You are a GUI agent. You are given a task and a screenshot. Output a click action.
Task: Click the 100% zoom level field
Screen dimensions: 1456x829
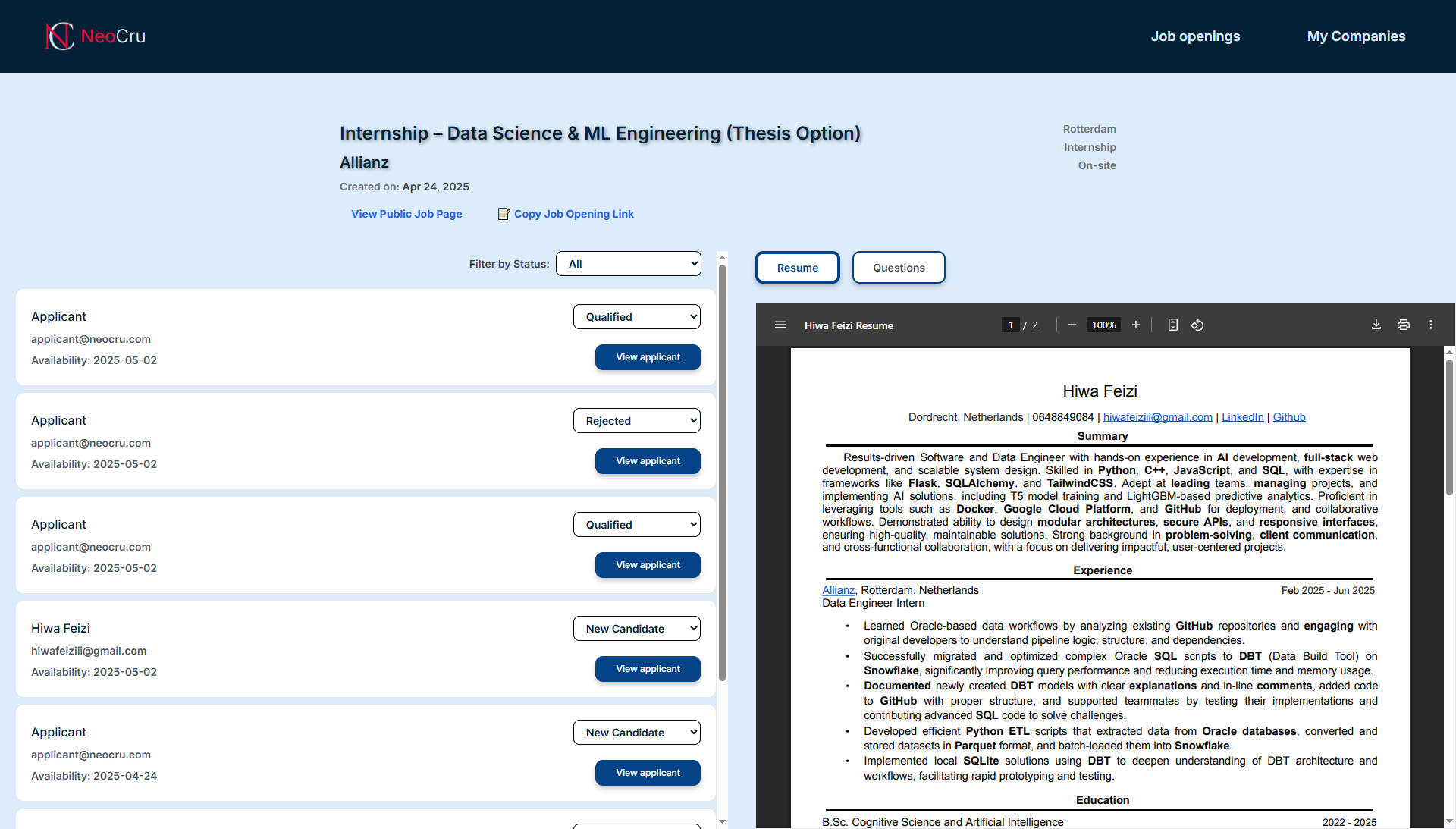coord(1103,325)
